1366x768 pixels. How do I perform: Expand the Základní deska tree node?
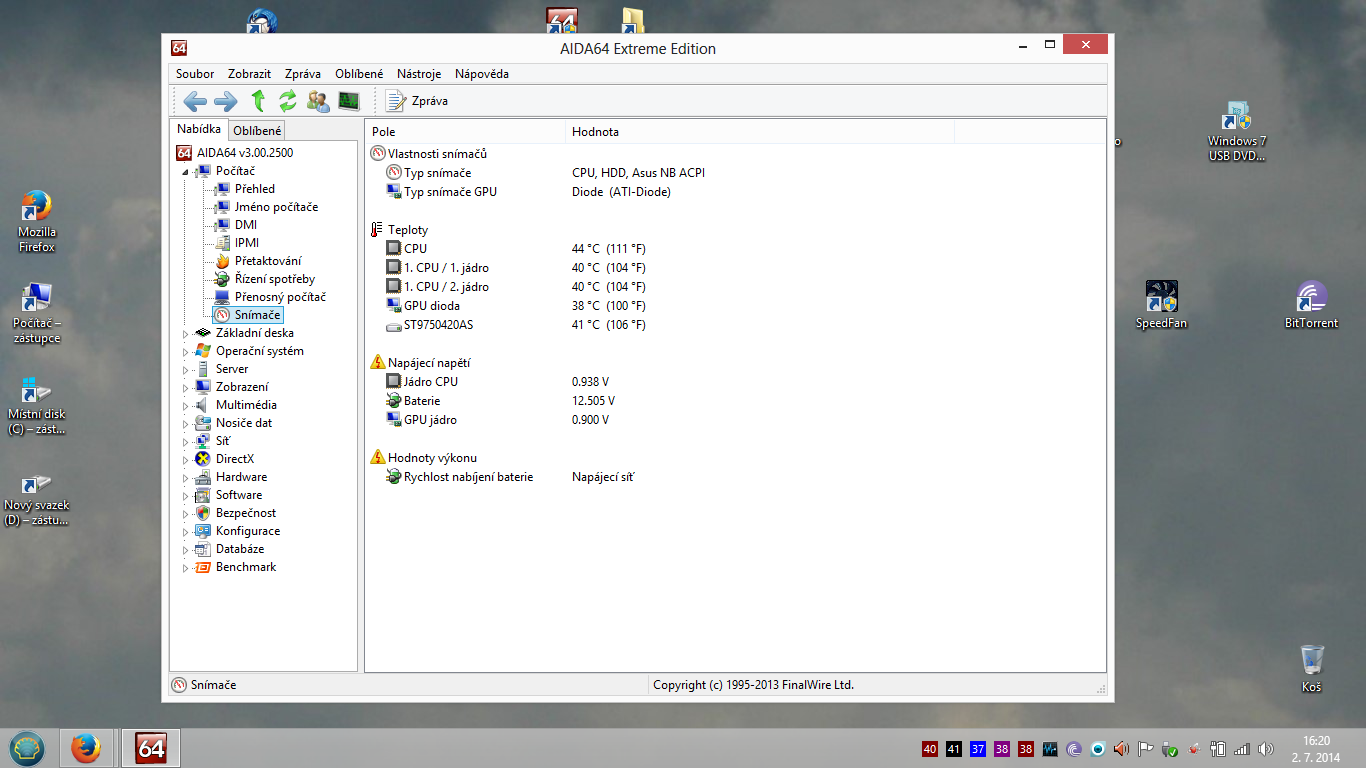(x=186, y=334)
